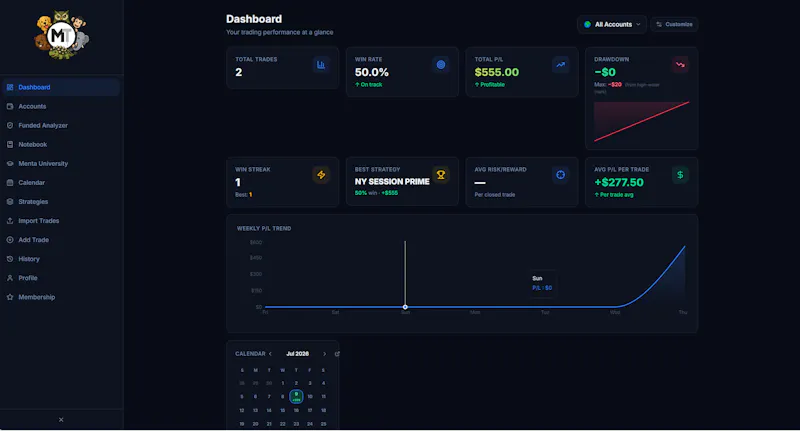Click the Dashboard grid icon in sidebar
This screenshot has width=800, height=431.
pos(10,87)
